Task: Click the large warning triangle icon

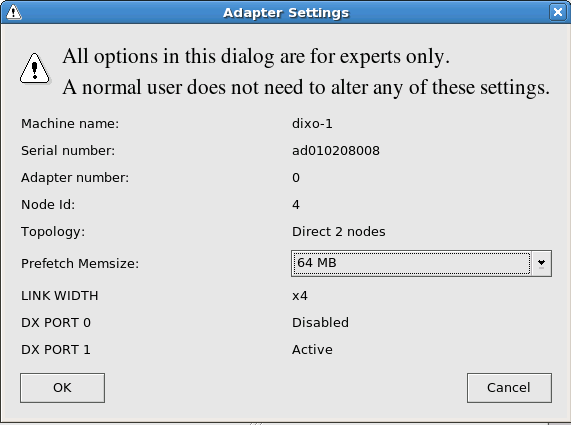Action: 35,68
